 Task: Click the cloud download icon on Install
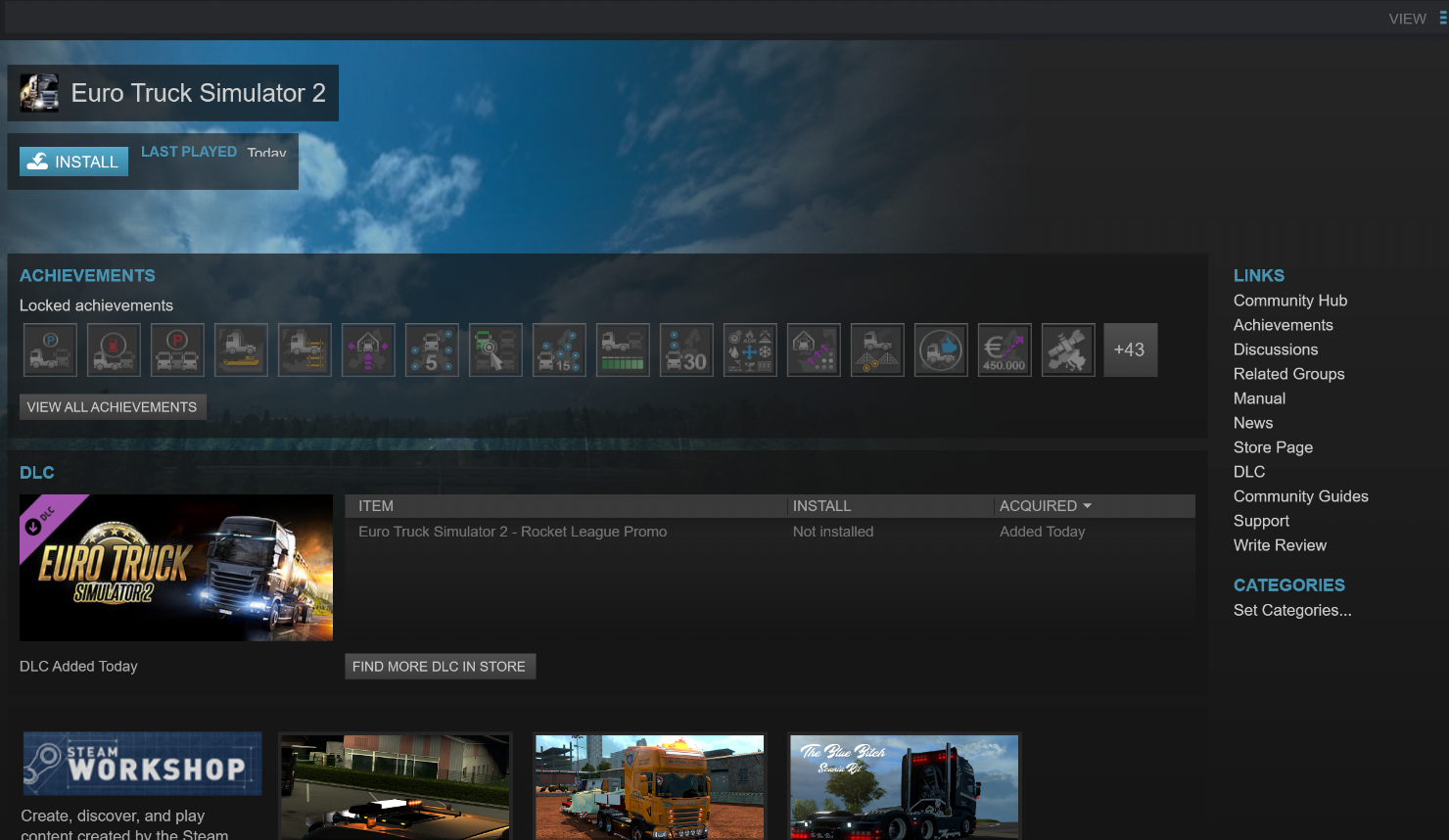point(37,162)
